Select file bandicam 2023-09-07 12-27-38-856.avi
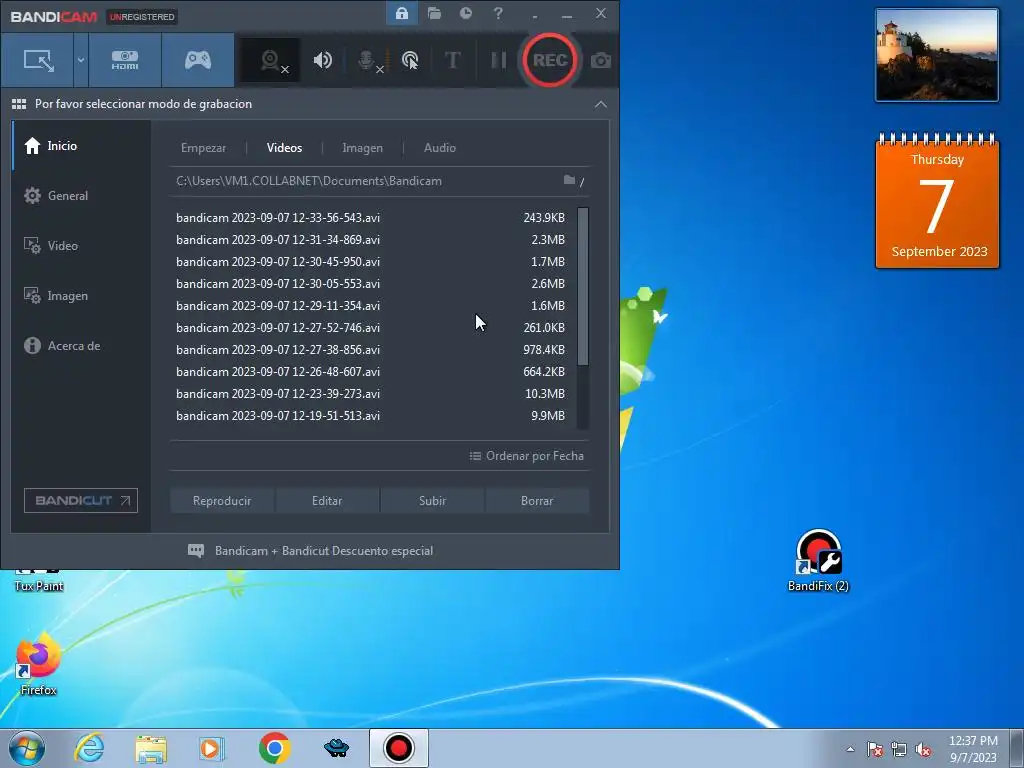Viewport: 1024px width, 768px height. click(x=370, y=350)
